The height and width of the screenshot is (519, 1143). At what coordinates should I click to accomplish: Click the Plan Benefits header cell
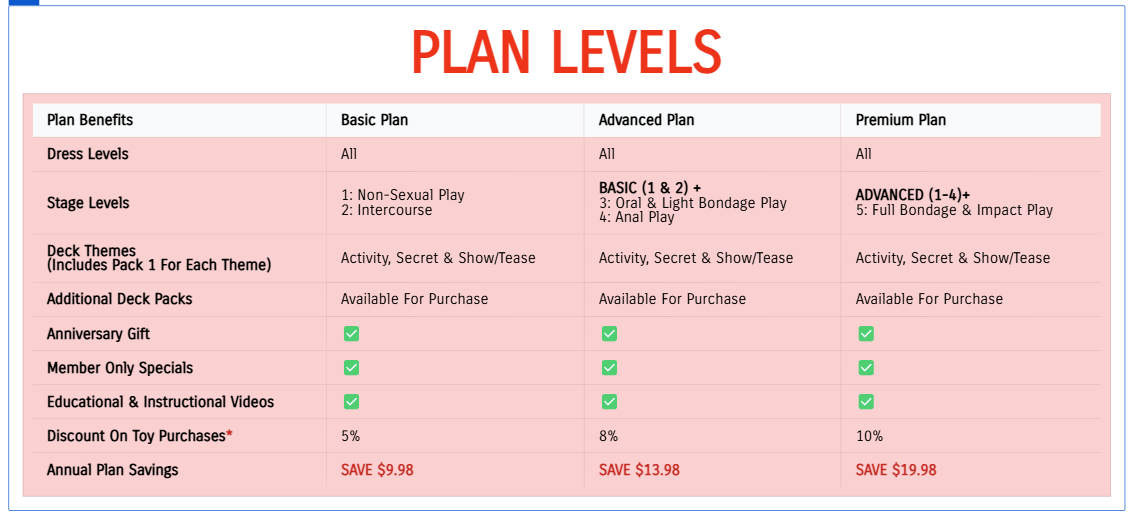tap(90, 120)
